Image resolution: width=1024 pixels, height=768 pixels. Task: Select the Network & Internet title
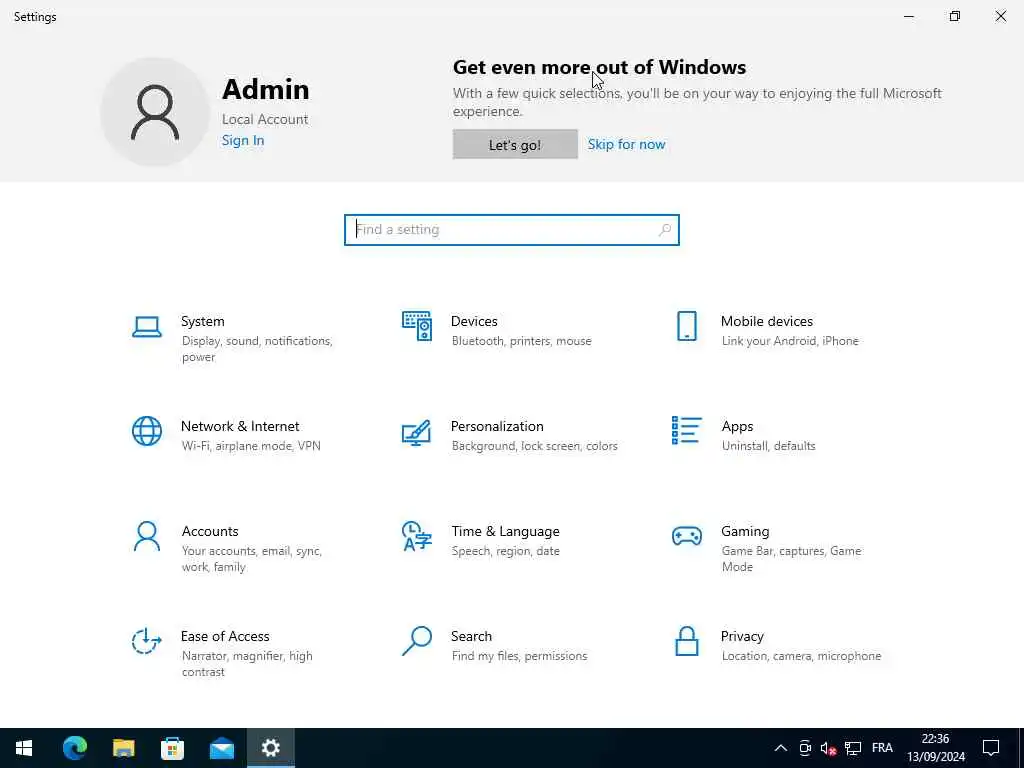click(x=240, y=426)
